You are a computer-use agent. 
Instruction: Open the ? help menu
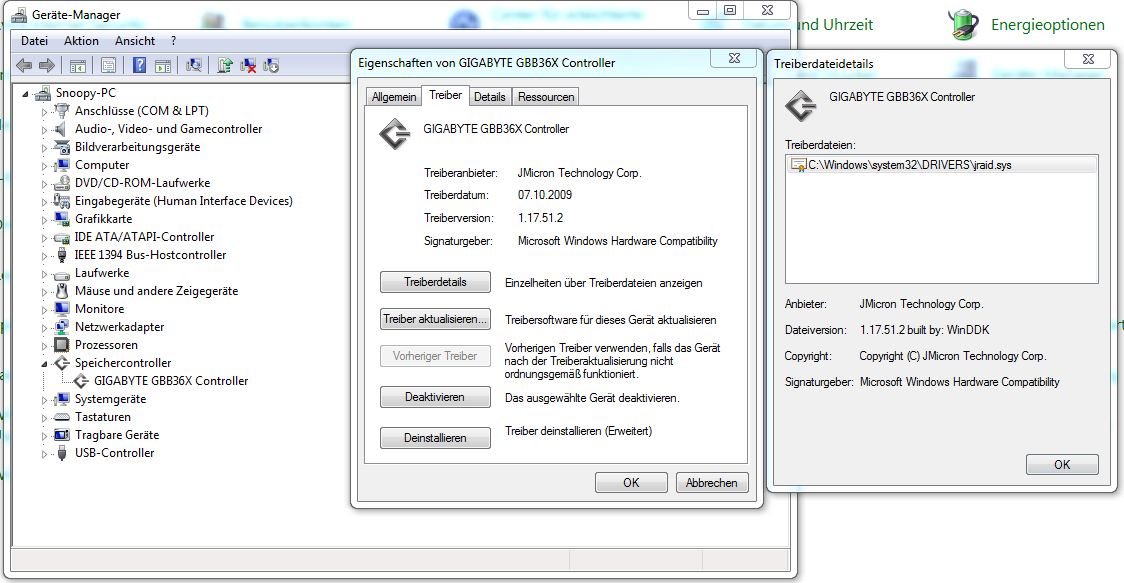tap(173, 41)
